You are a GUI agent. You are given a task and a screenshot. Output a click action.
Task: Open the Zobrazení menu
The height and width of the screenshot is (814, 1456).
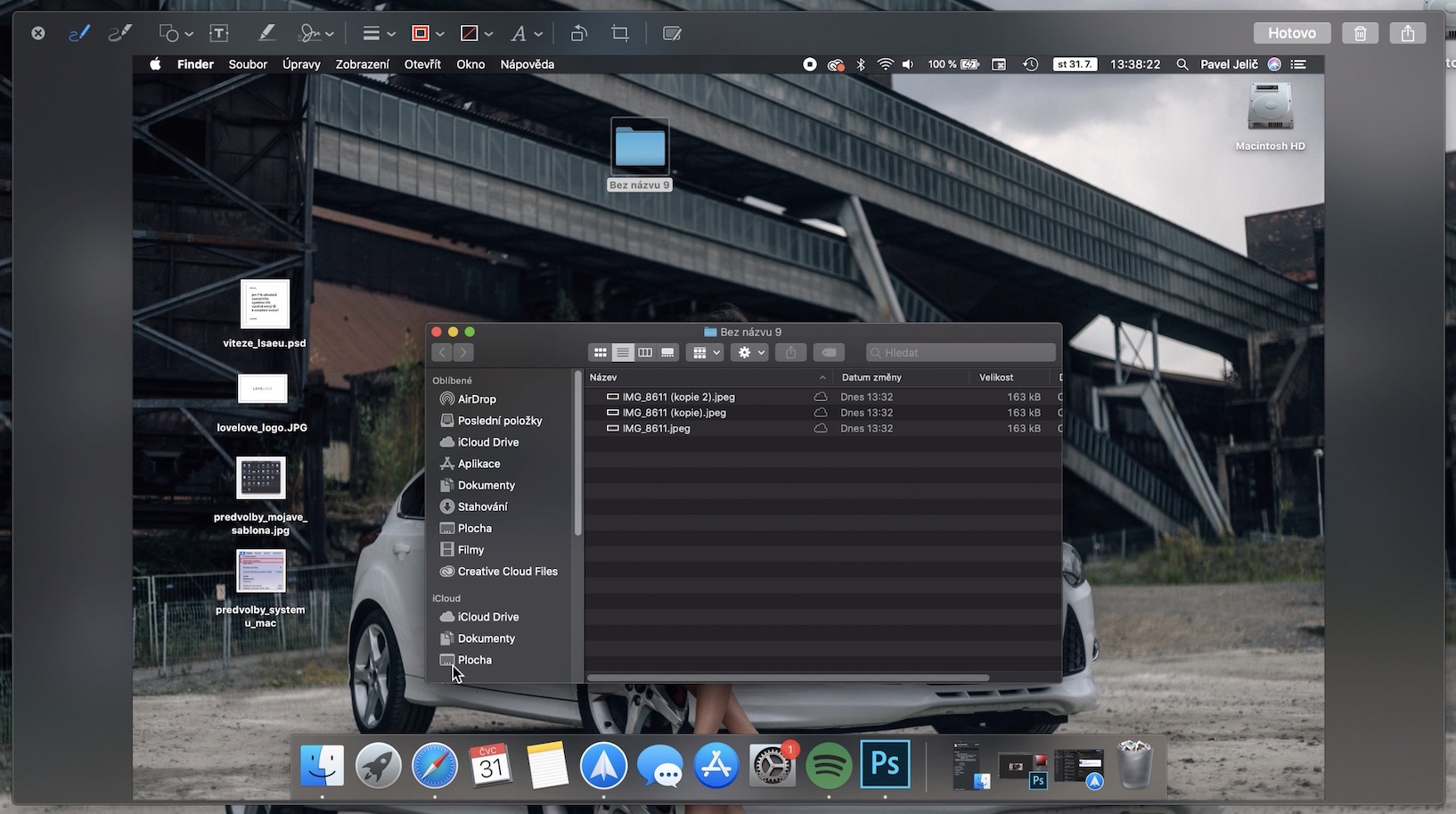coord(362,64)
